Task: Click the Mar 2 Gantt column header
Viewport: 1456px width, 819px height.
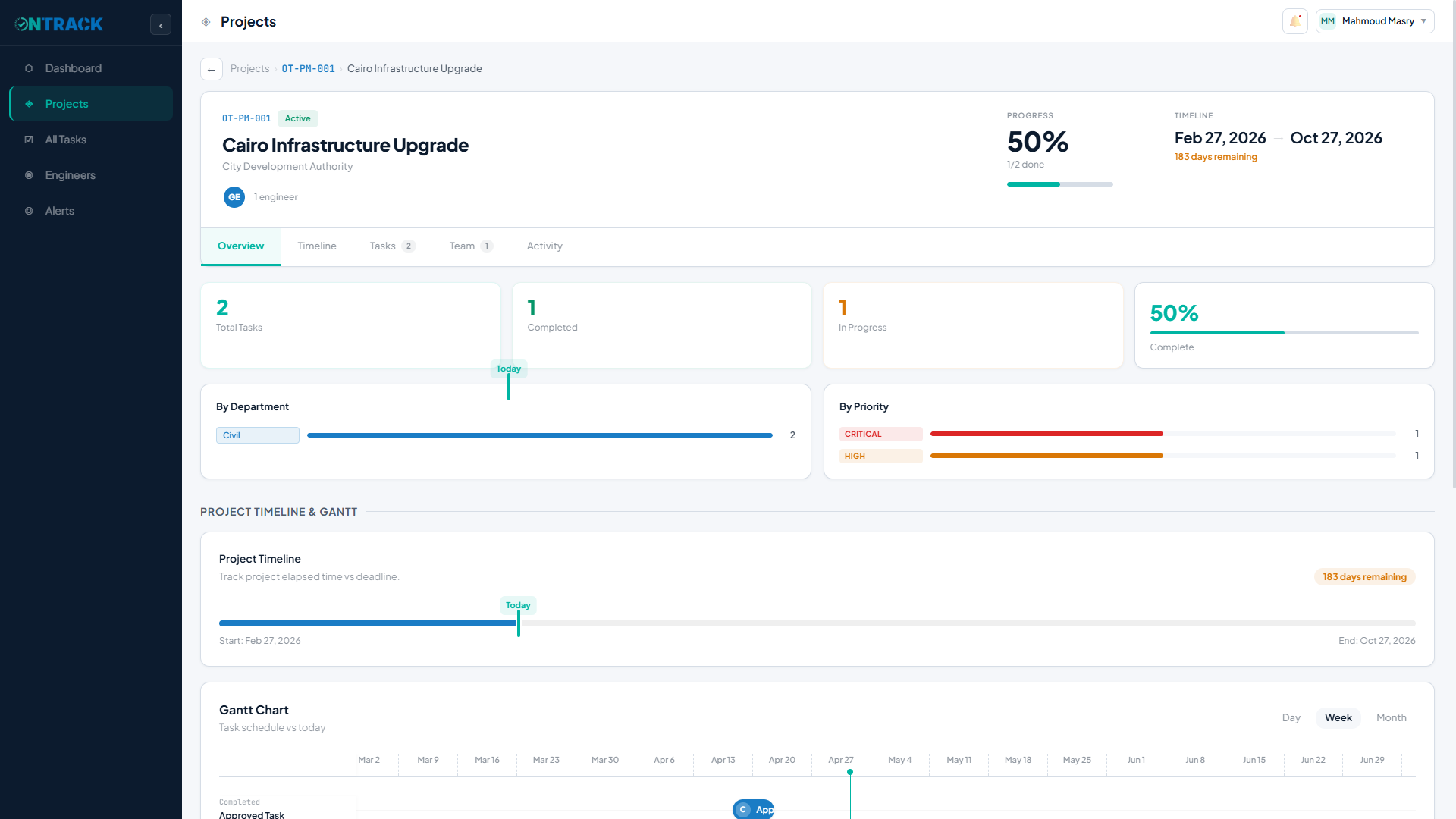Action: (x=369, y=760)
